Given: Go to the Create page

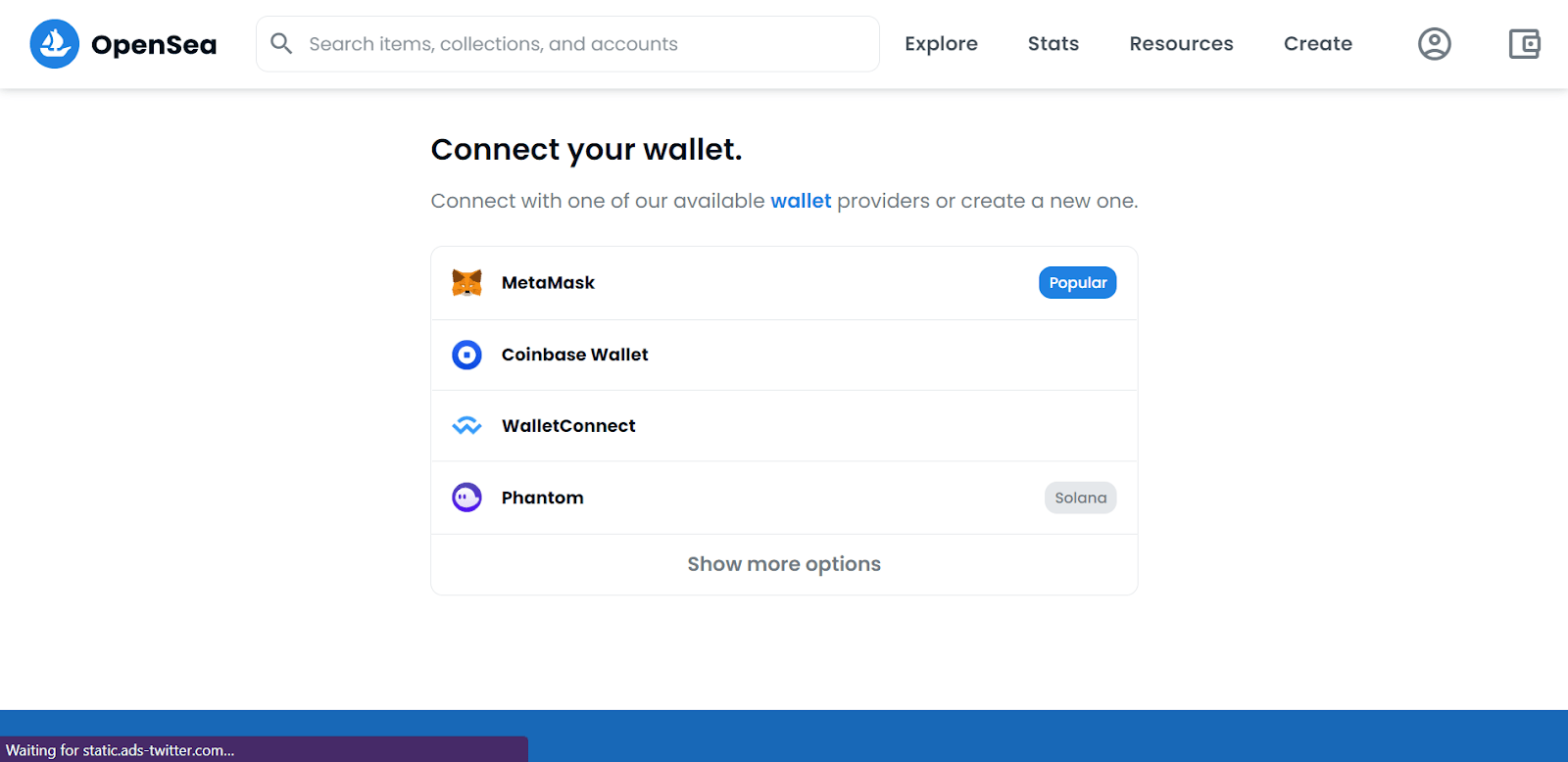Looking at the screenshot, I should click(1317, 44).
